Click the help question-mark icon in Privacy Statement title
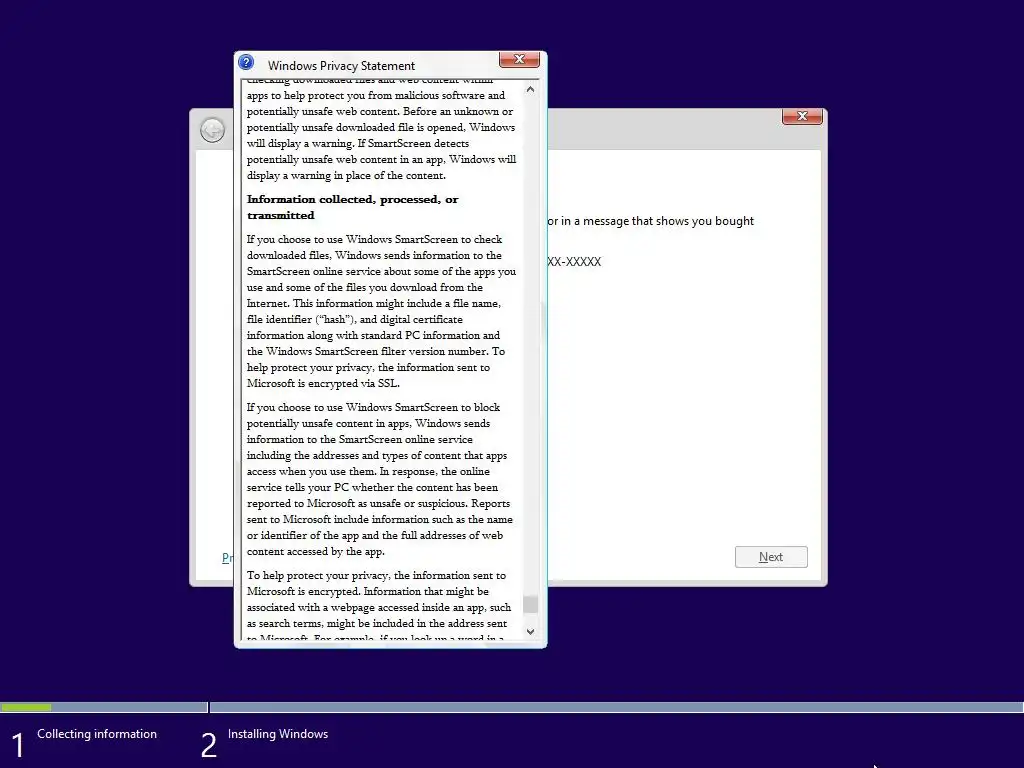This screenshot has height=768, width=1024. 246,62
